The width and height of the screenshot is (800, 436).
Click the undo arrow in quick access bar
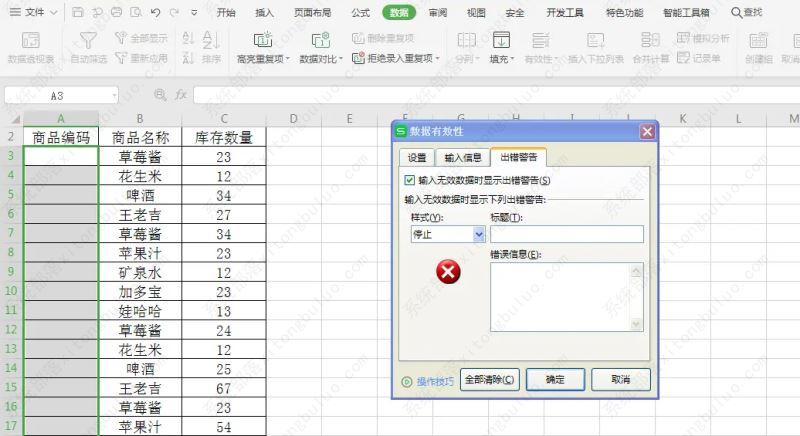156,13
